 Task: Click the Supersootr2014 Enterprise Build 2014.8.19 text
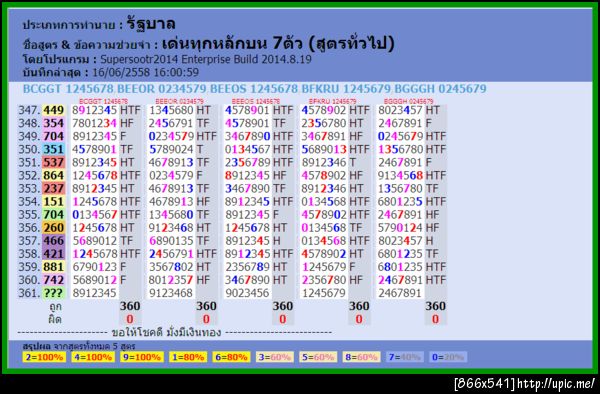click(x=206, y=59)
